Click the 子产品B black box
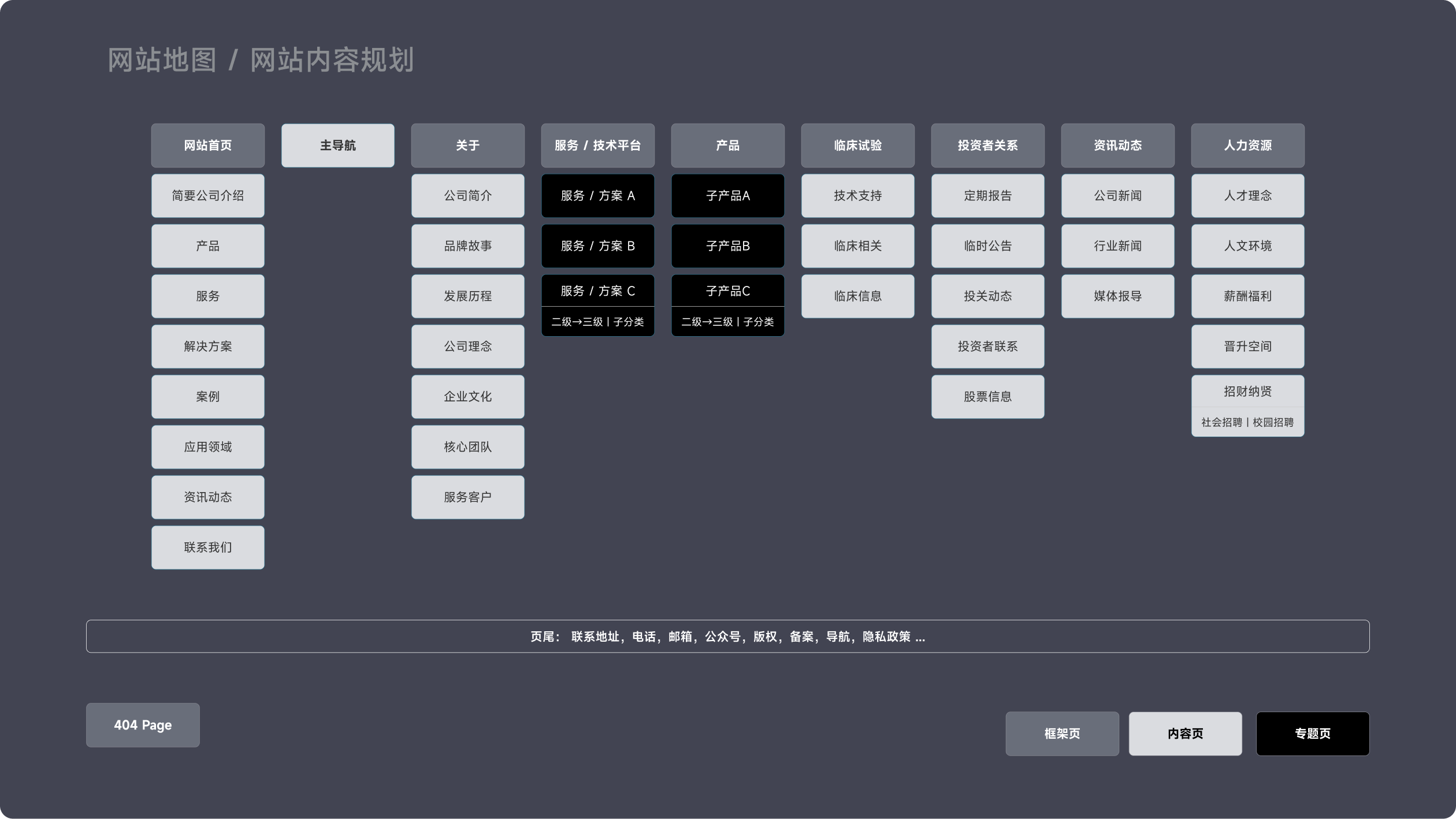Viewport: 1456px width, 819px height. click(727, 246)
